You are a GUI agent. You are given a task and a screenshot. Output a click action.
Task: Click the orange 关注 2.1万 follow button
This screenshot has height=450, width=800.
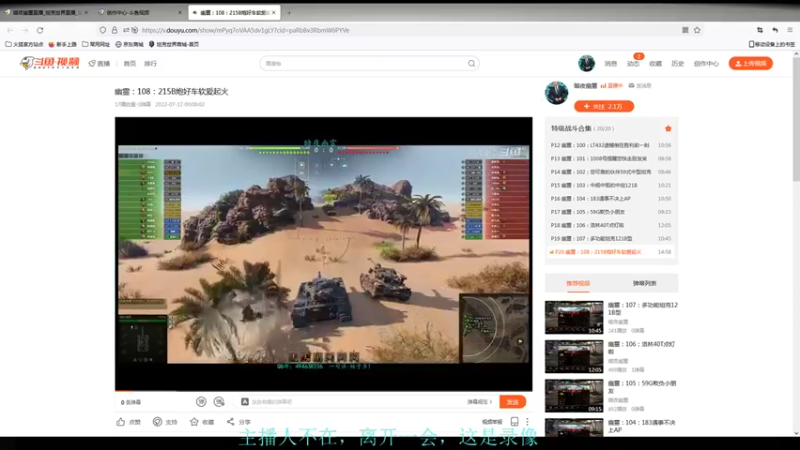point(604,106)
